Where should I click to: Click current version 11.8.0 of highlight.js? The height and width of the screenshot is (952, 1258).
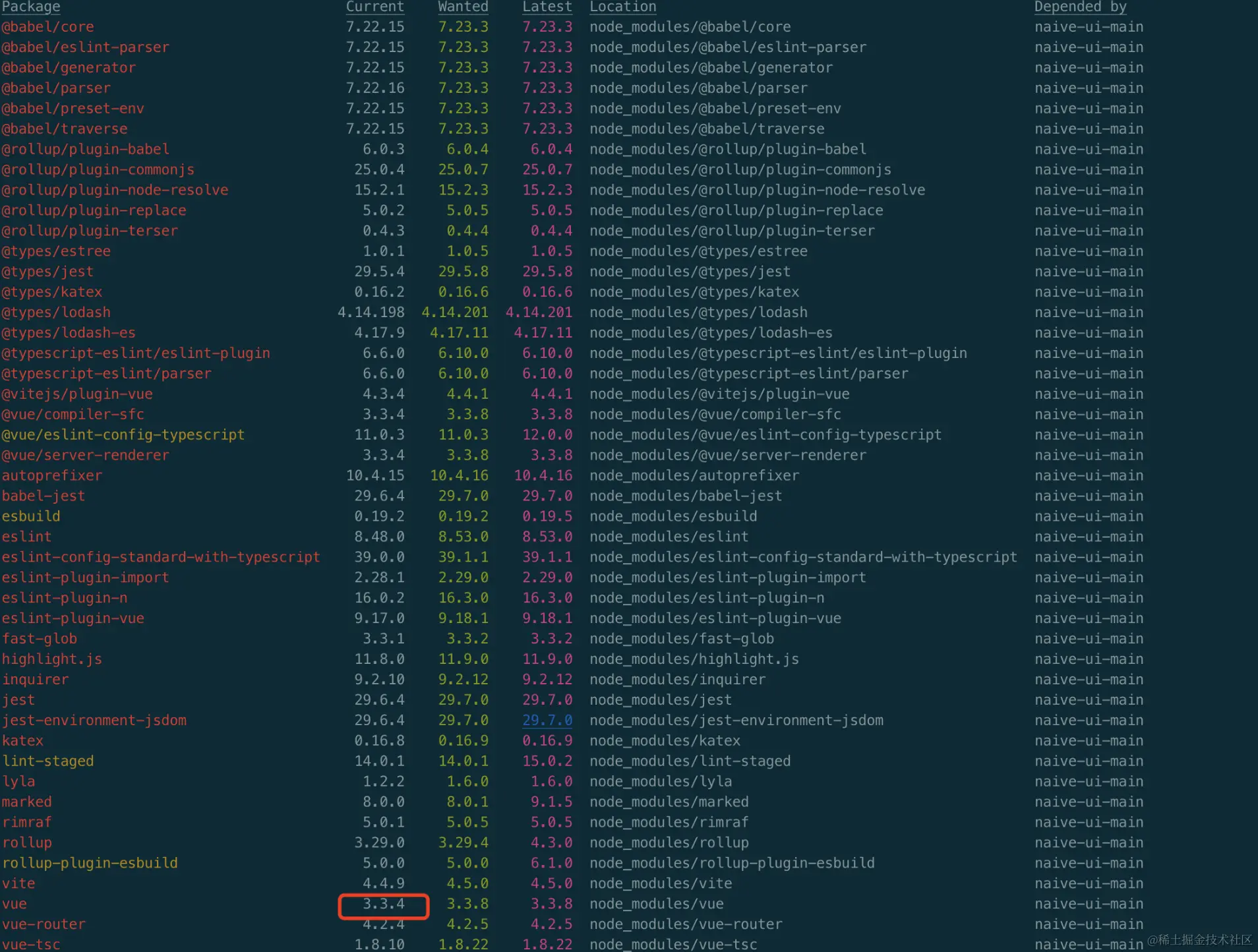(379, 659)
